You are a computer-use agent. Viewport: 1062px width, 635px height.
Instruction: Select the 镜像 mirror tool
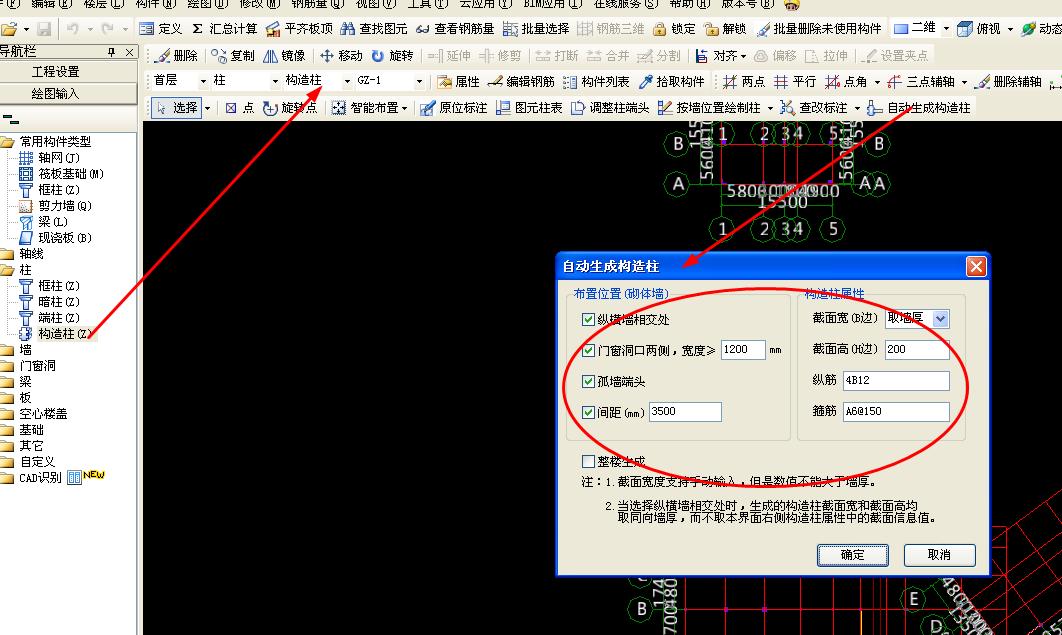click(284, 56)
